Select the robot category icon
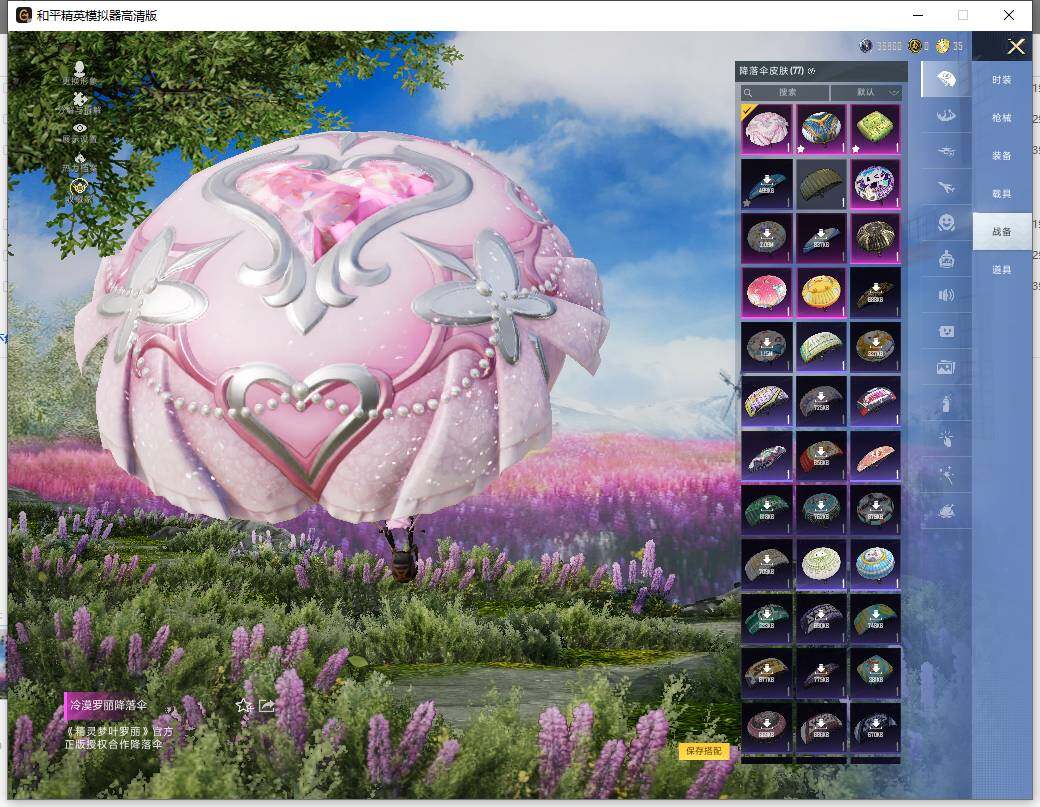 (x=946, y=259)
